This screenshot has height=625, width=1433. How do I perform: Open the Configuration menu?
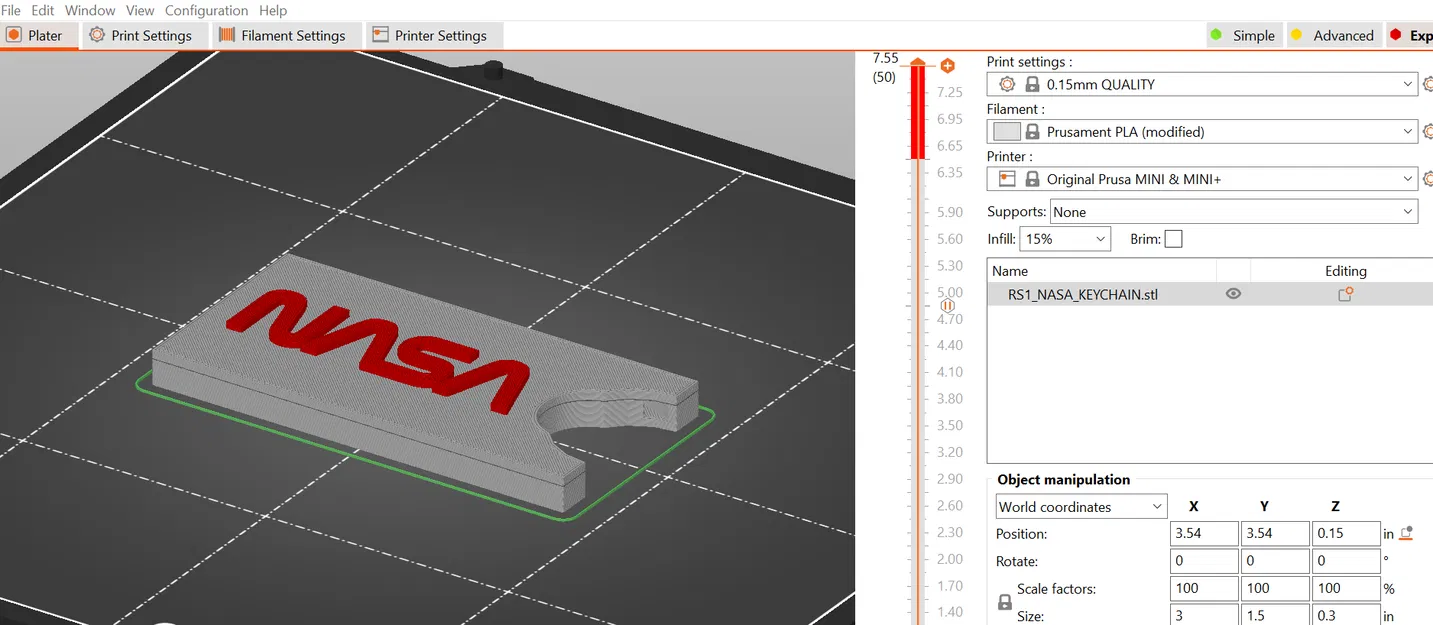tap(206, 10)
